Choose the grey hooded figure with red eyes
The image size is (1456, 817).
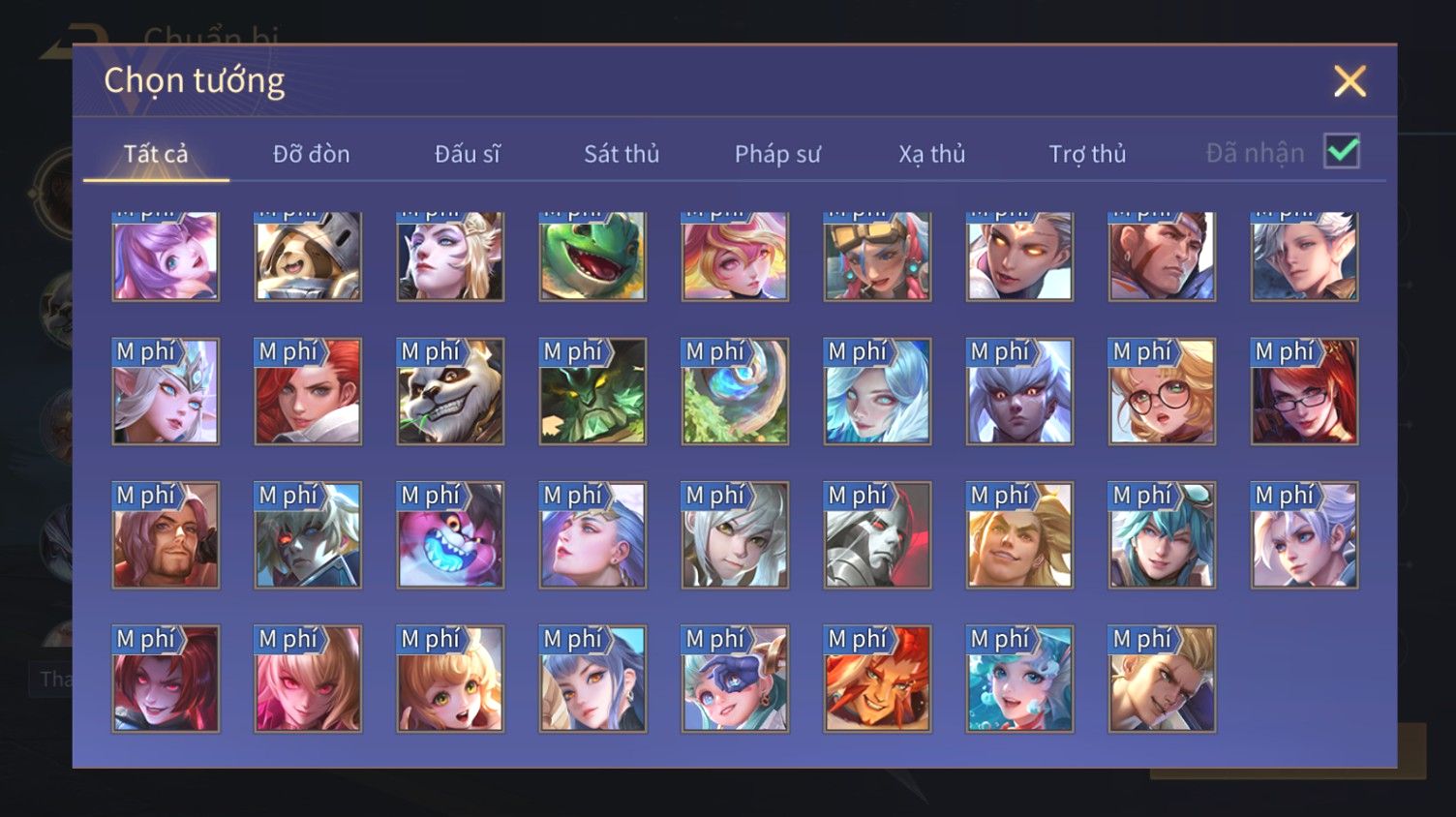pyautogui.click(x=877, y=534)
